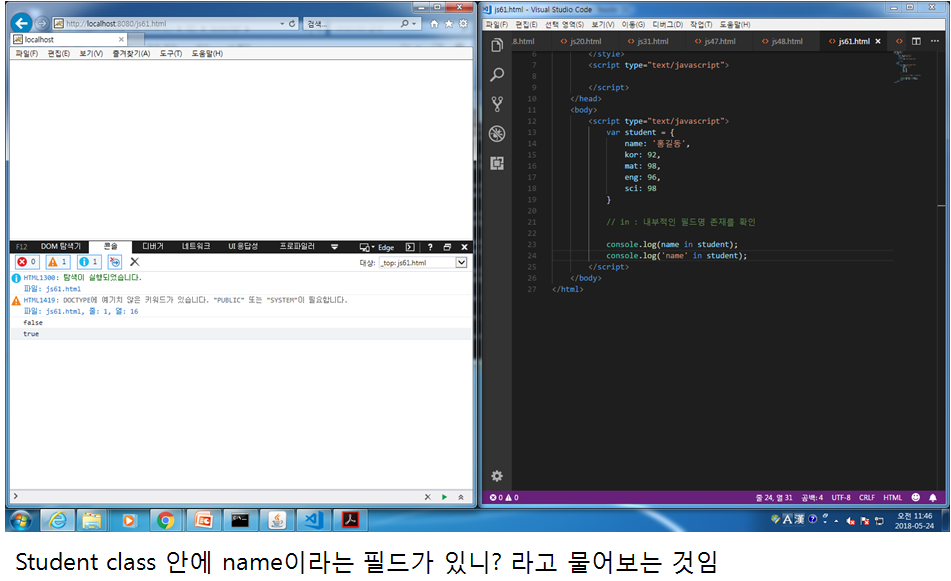
Task: Open the IE search provider dropdown arrow
Action: 414,23
